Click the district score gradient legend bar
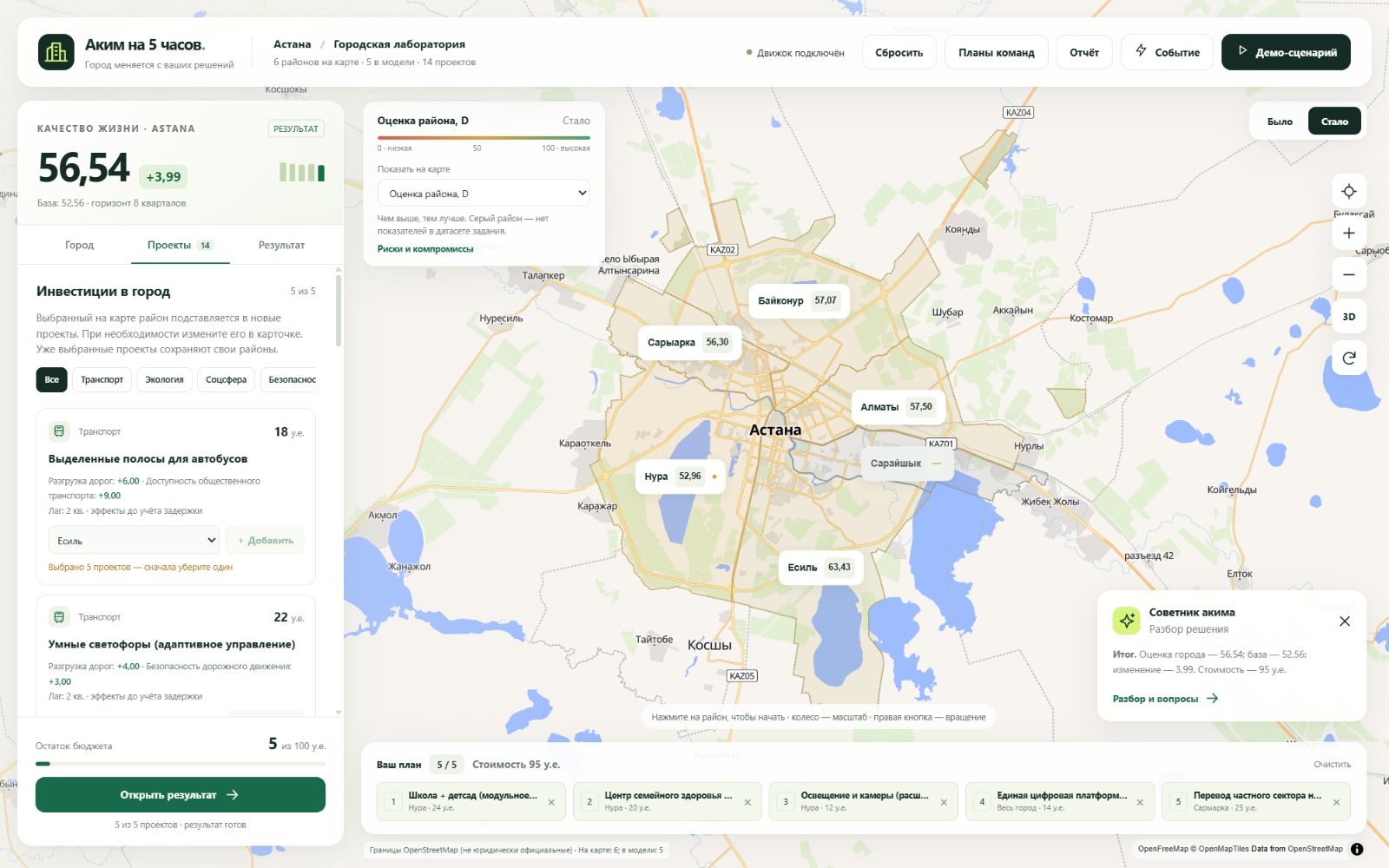The width and height of the screenshot is (1389, 868). coord(484,137)
